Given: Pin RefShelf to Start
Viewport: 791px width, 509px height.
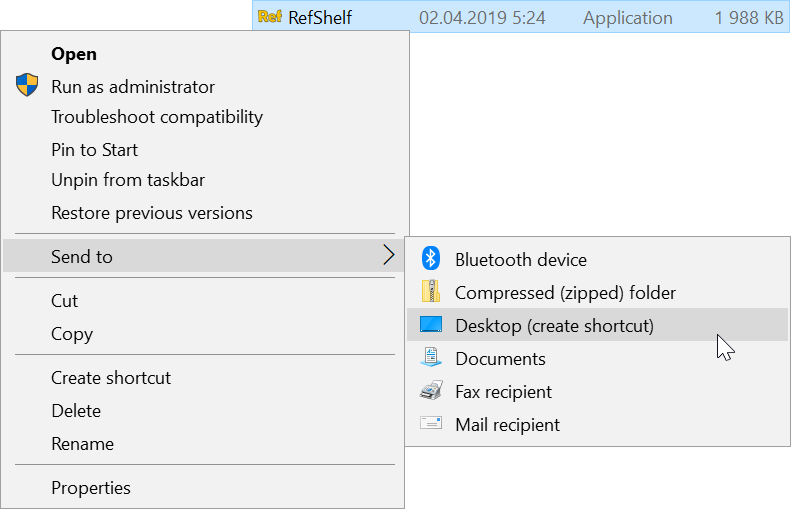Looking at the screenshot, I should coord(94,150).
